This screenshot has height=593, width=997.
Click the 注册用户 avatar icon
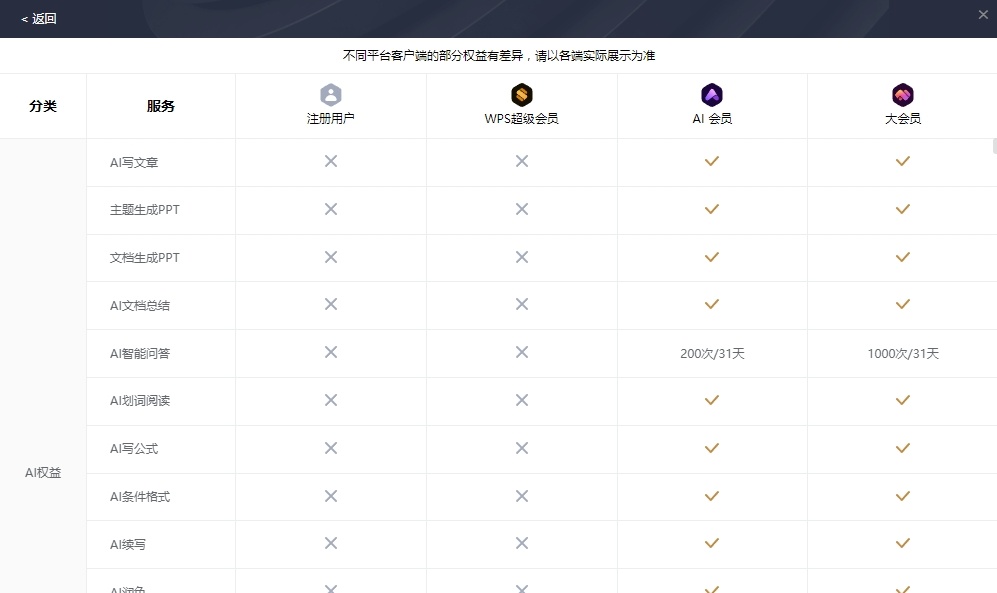[x=331, y=95]
